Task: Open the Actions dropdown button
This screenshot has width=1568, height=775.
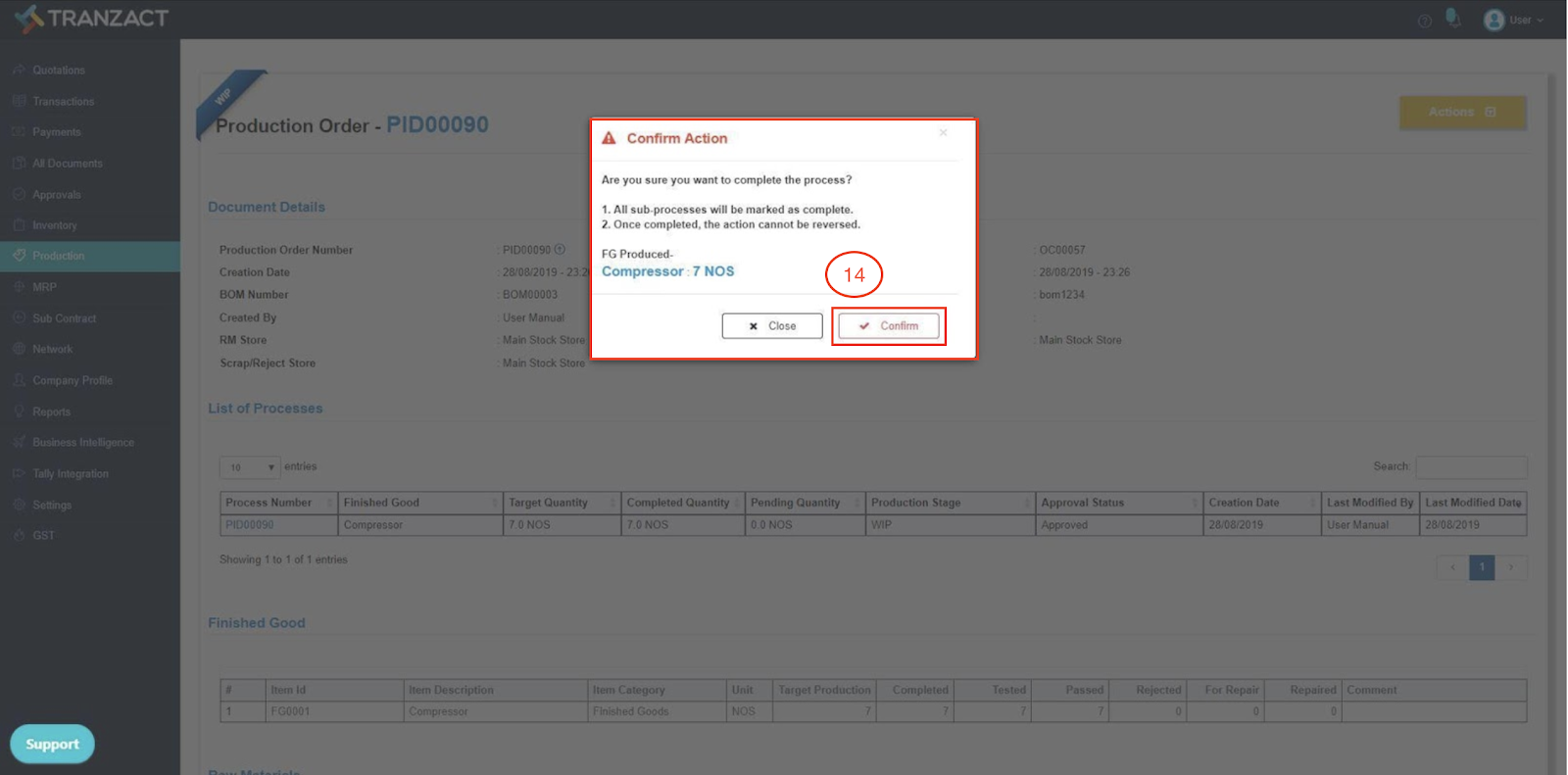Action: tap(1462, 112)
